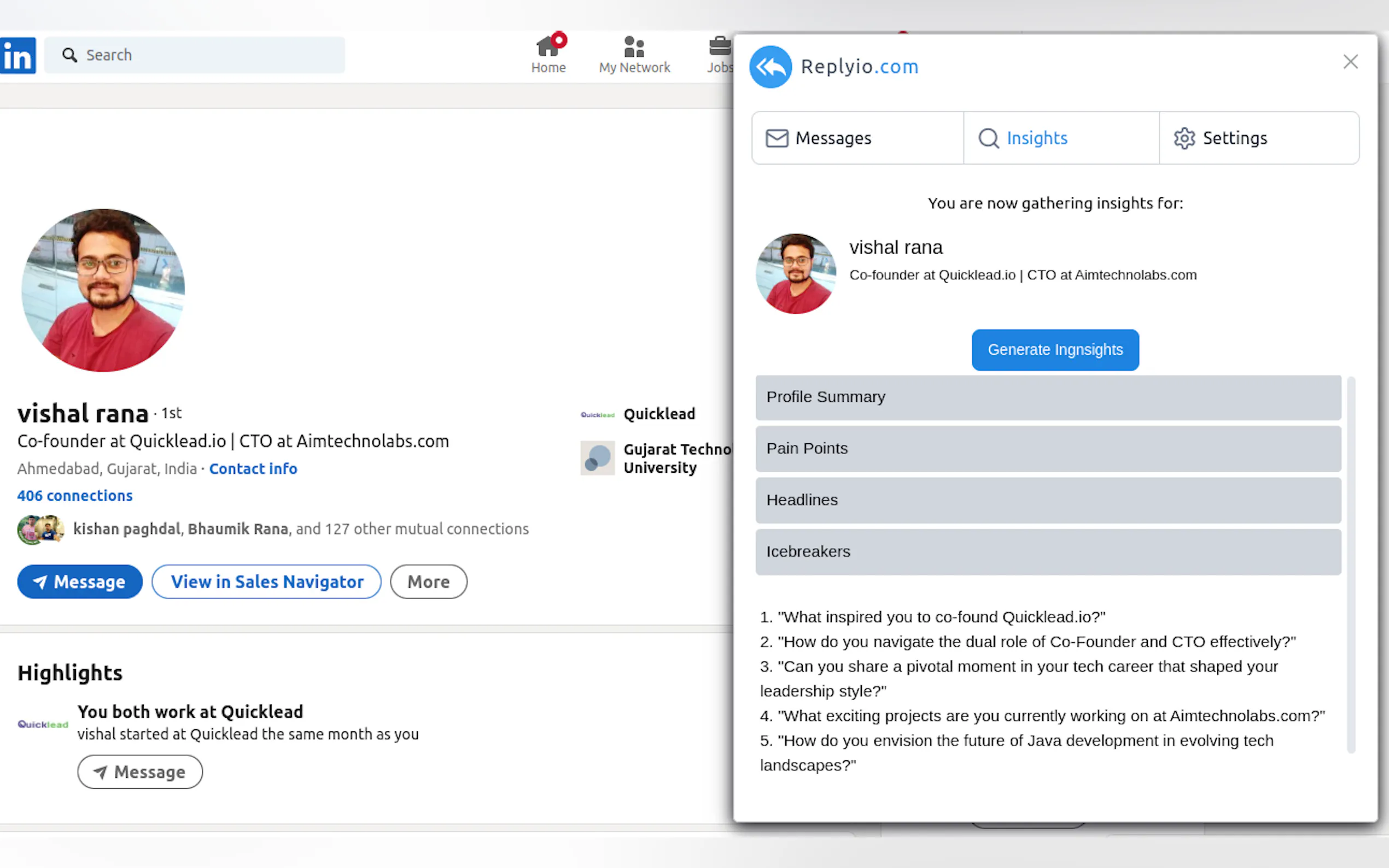Viewport: 1389px width, 868px height.
Task: Focus the LinkedIn Search field
Action: click(195, 55)
